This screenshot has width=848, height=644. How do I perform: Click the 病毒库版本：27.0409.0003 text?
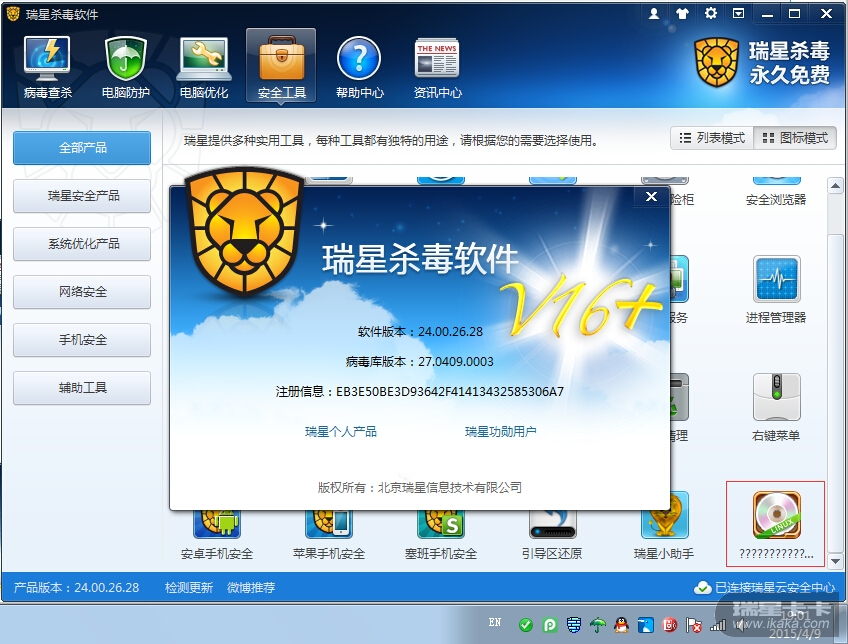[x=420, y=361]
